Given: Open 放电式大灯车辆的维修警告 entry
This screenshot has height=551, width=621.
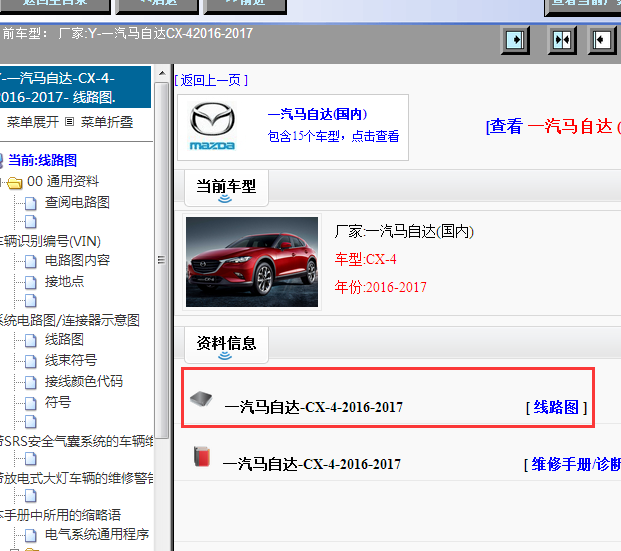Looking at the screenshot, I should (x=77, y=478).
